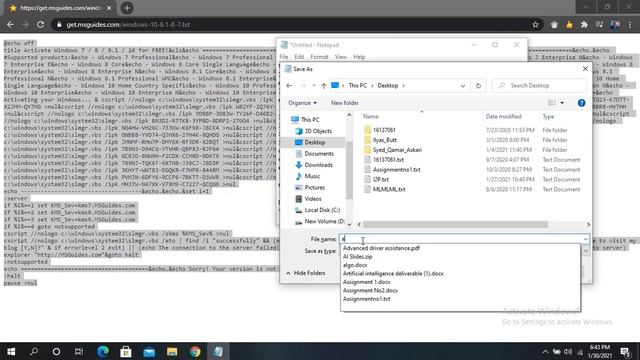Go back in the browser

tap(10, 24)
